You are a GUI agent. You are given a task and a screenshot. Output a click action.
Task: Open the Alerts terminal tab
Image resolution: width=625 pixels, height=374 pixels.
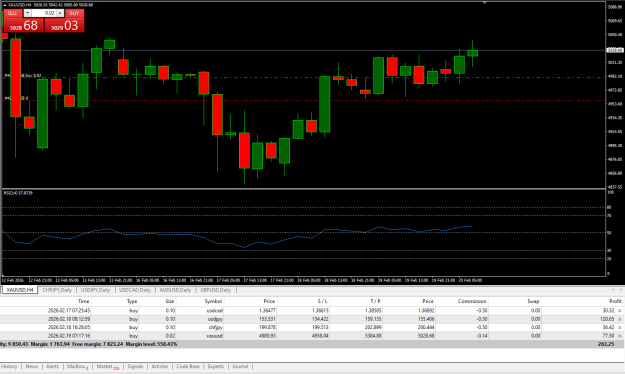pos(52,366)
